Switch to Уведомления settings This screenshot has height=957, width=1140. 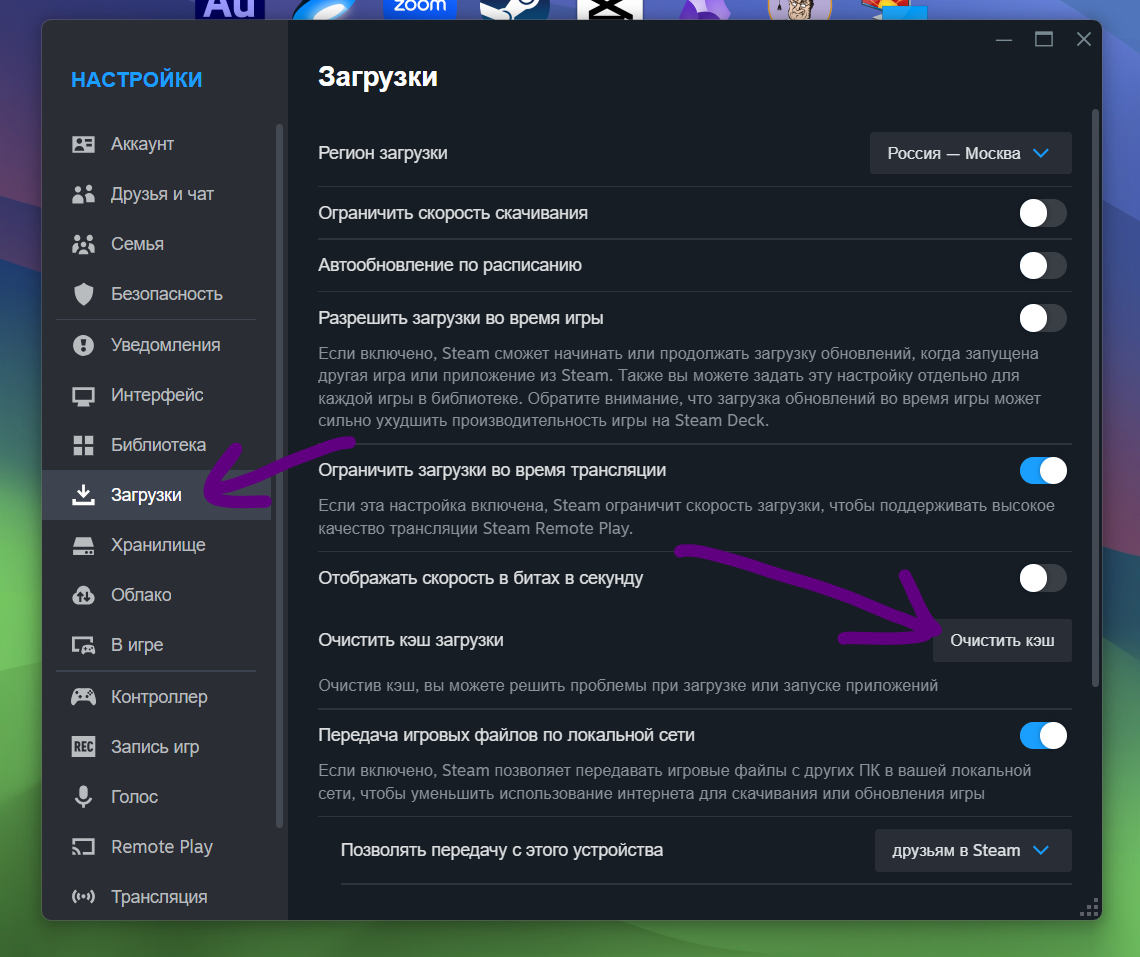pos(156,345)
